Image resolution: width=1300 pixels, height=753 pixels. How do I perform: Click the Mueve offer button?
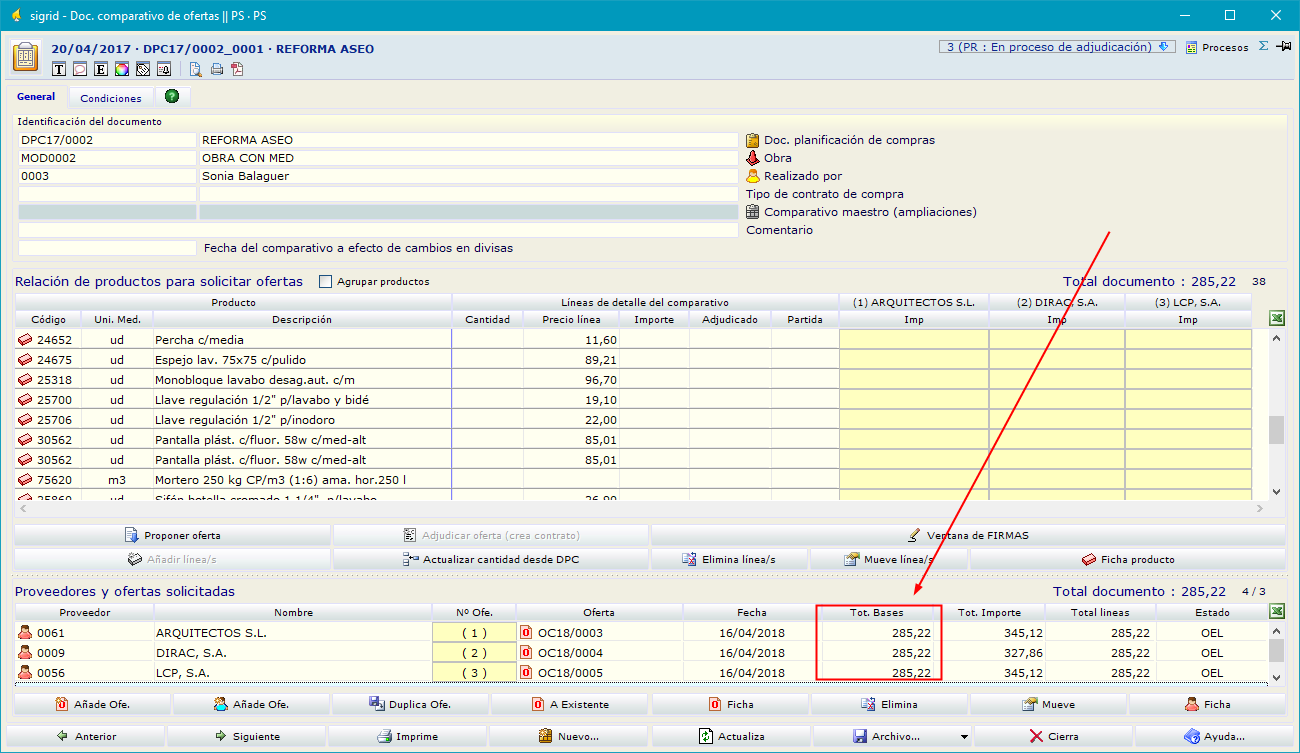(1048, 704)
